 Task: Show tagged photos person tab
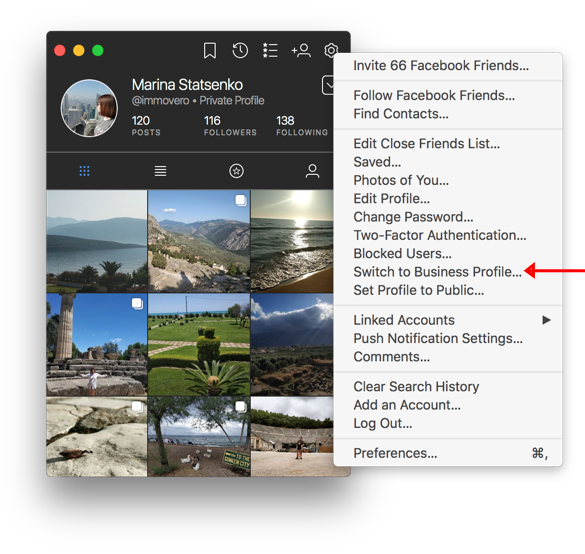point(312,171)
